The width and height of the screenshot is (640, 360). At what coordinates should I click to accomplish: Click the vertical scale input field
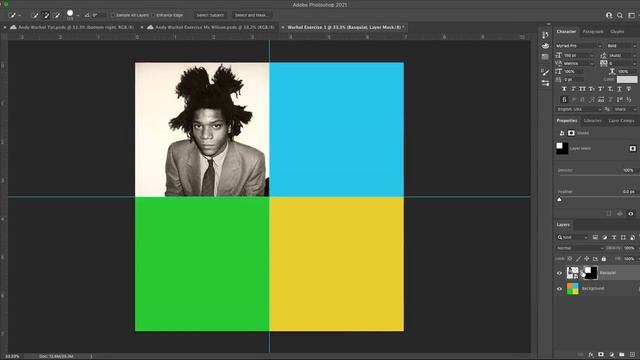click(574, 71)
